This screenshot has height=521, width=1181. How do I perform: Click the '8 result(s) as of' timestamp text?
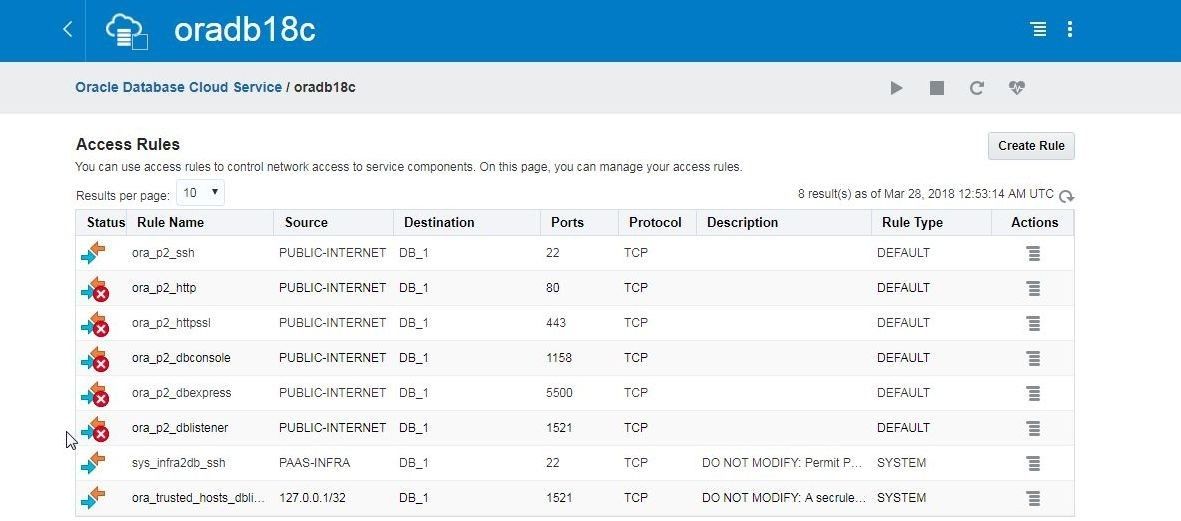(x=926, y=194)
